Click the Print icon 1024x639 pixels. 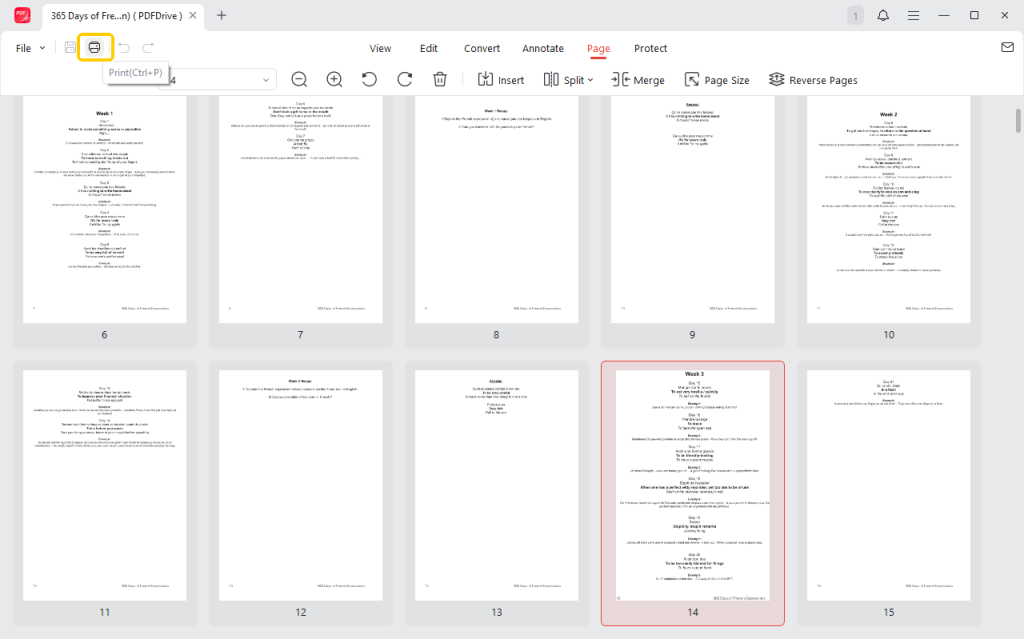(x=95, y=47)
